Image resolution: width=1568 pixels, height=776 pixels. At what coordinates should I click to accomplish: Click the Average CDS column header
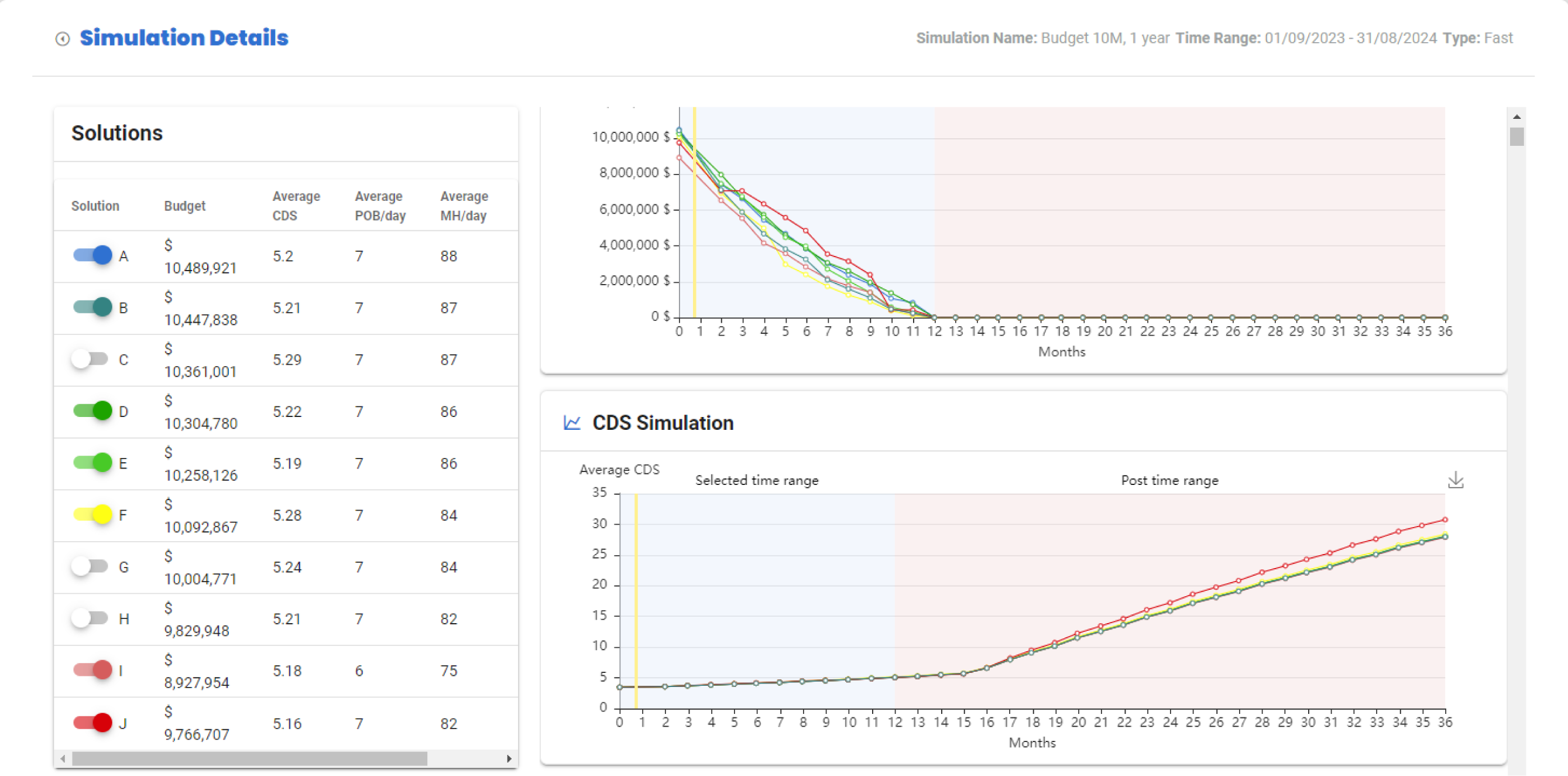296,206
